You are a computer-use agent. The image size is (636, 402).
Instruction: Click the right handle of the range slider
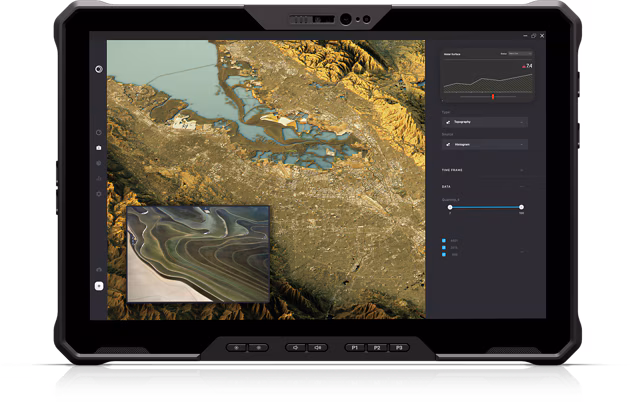pyautogui.click(x=521, y=207)
